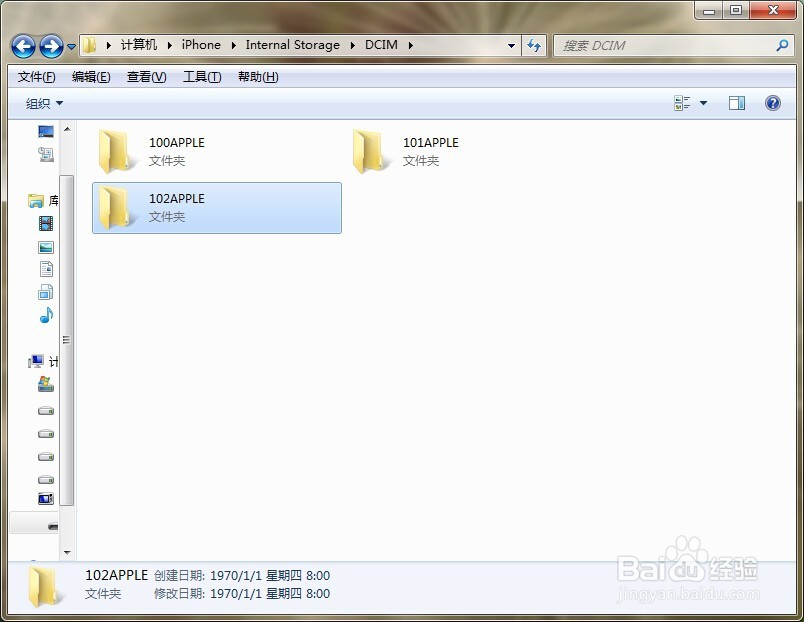
Task: Open the Documents library icon in sidebar
Action: [46, 269]
